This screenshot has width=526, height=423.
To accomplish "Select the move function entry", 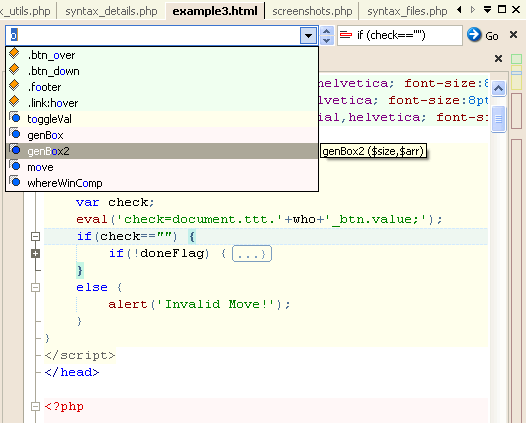I will [162, 167].
